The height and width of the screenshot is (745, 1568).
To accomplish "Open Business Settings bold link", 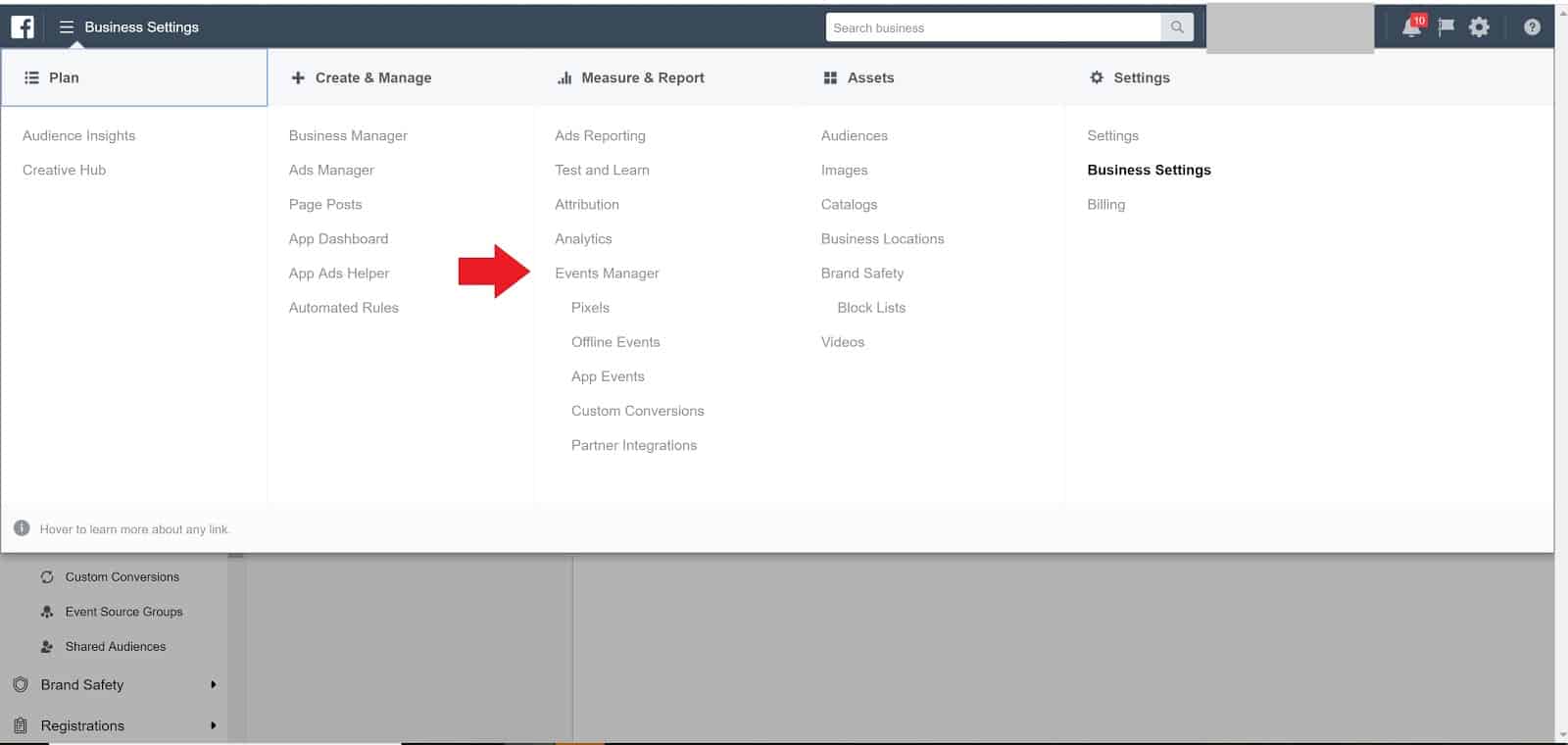I will 1150,170.
